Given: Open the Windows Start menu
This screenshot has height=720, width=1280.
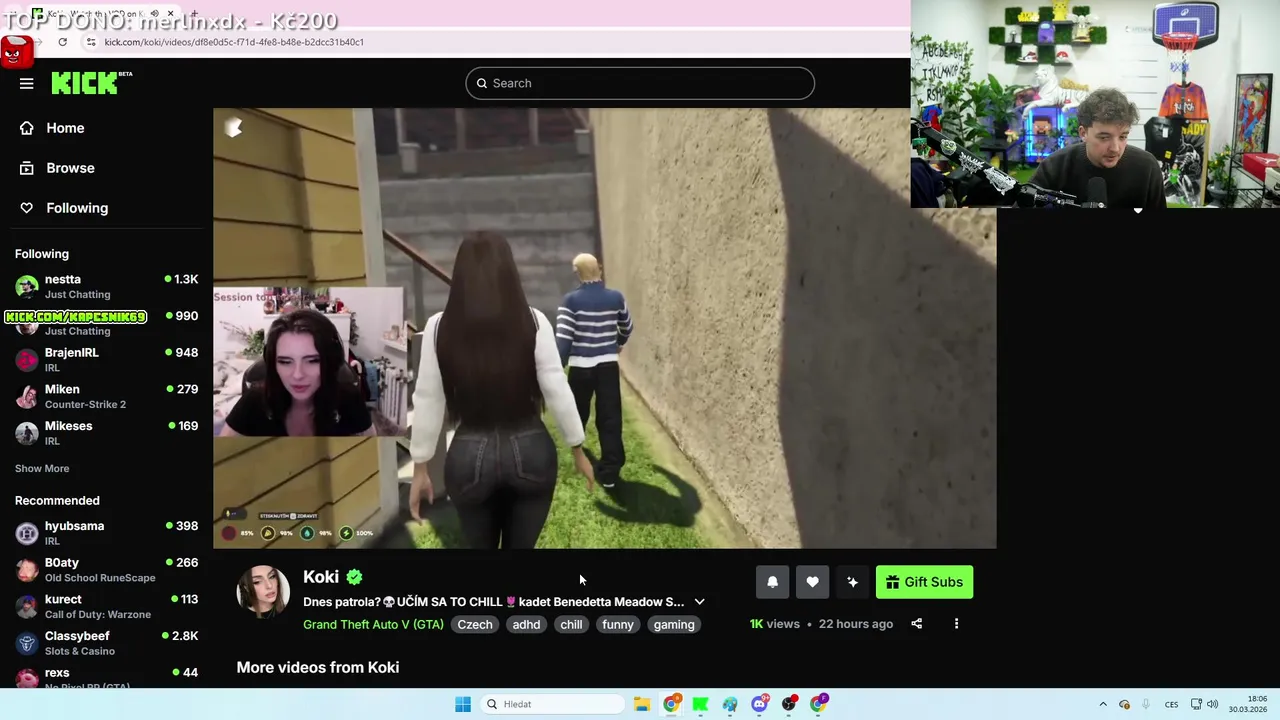Looking at the screenshot, I should coord(463,704).
